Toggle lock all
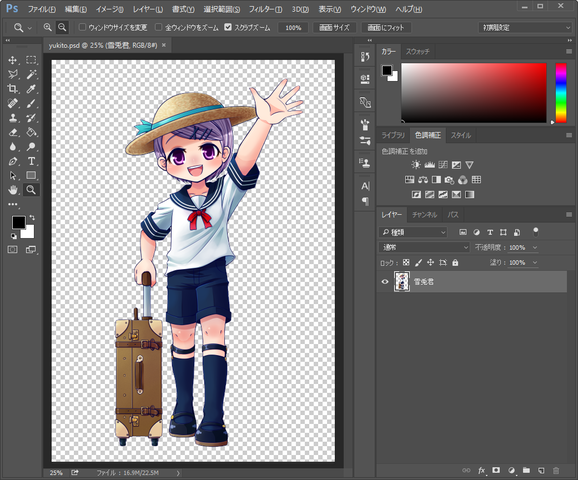578x480 pixels. coord(455,262)
